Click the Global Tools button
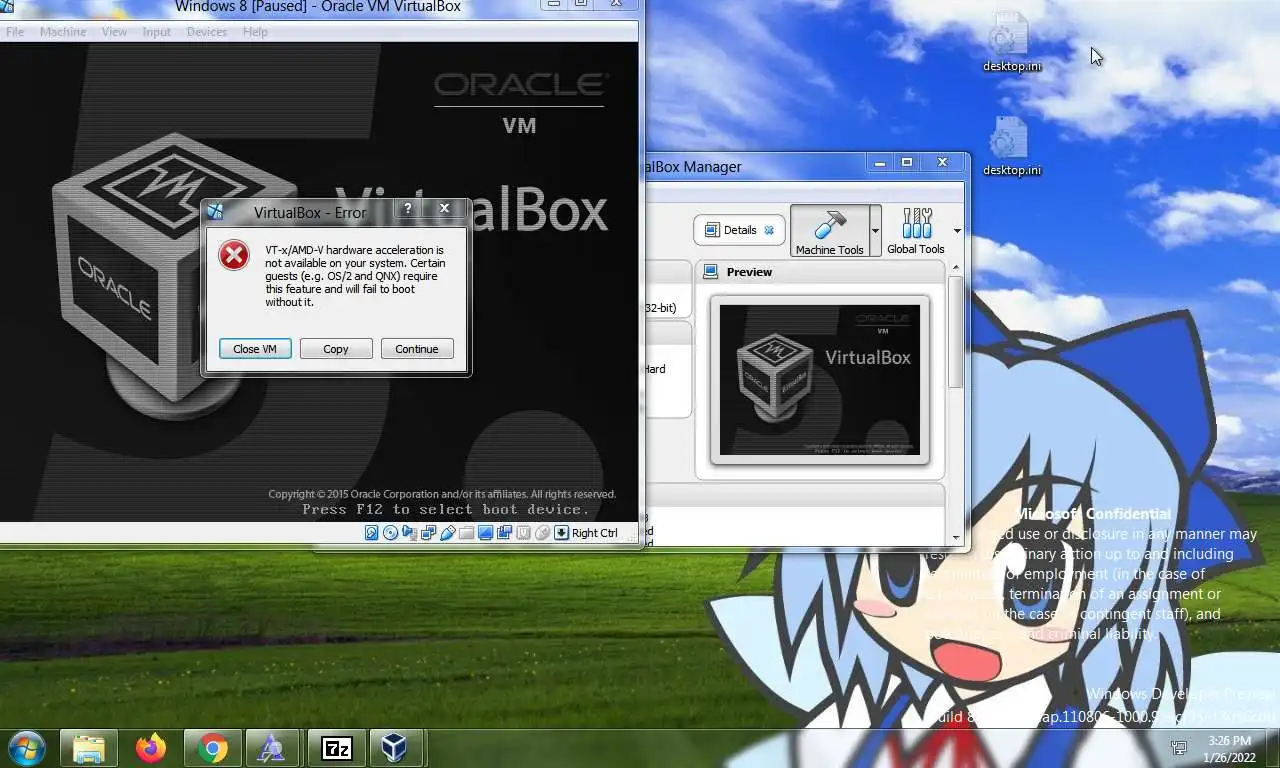Image resolution: width=1280 pixels, height=768 pixels. click(x=915, y=231)
